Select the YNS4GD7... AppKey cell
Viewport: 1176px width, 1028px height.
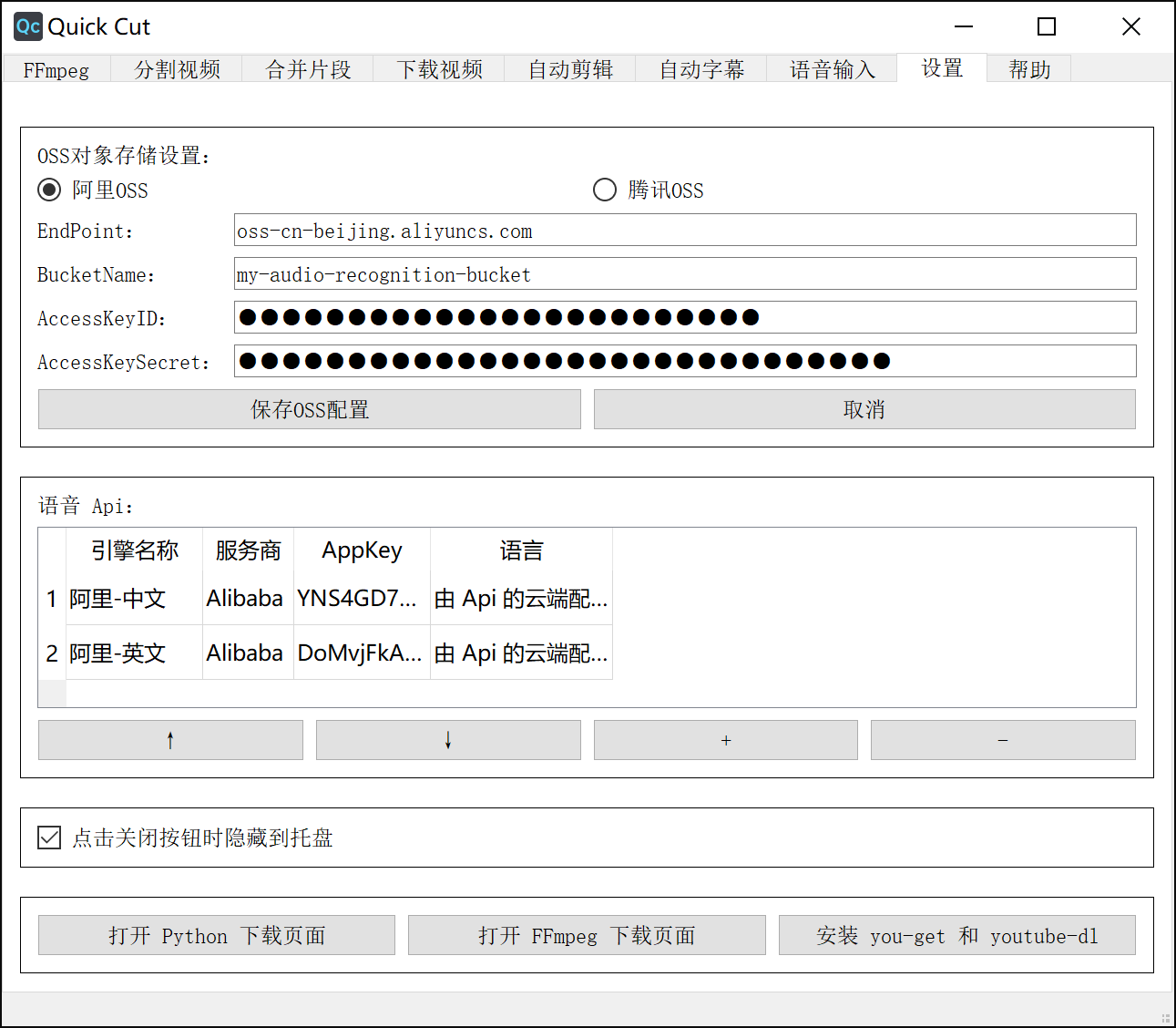coord(363,599)
